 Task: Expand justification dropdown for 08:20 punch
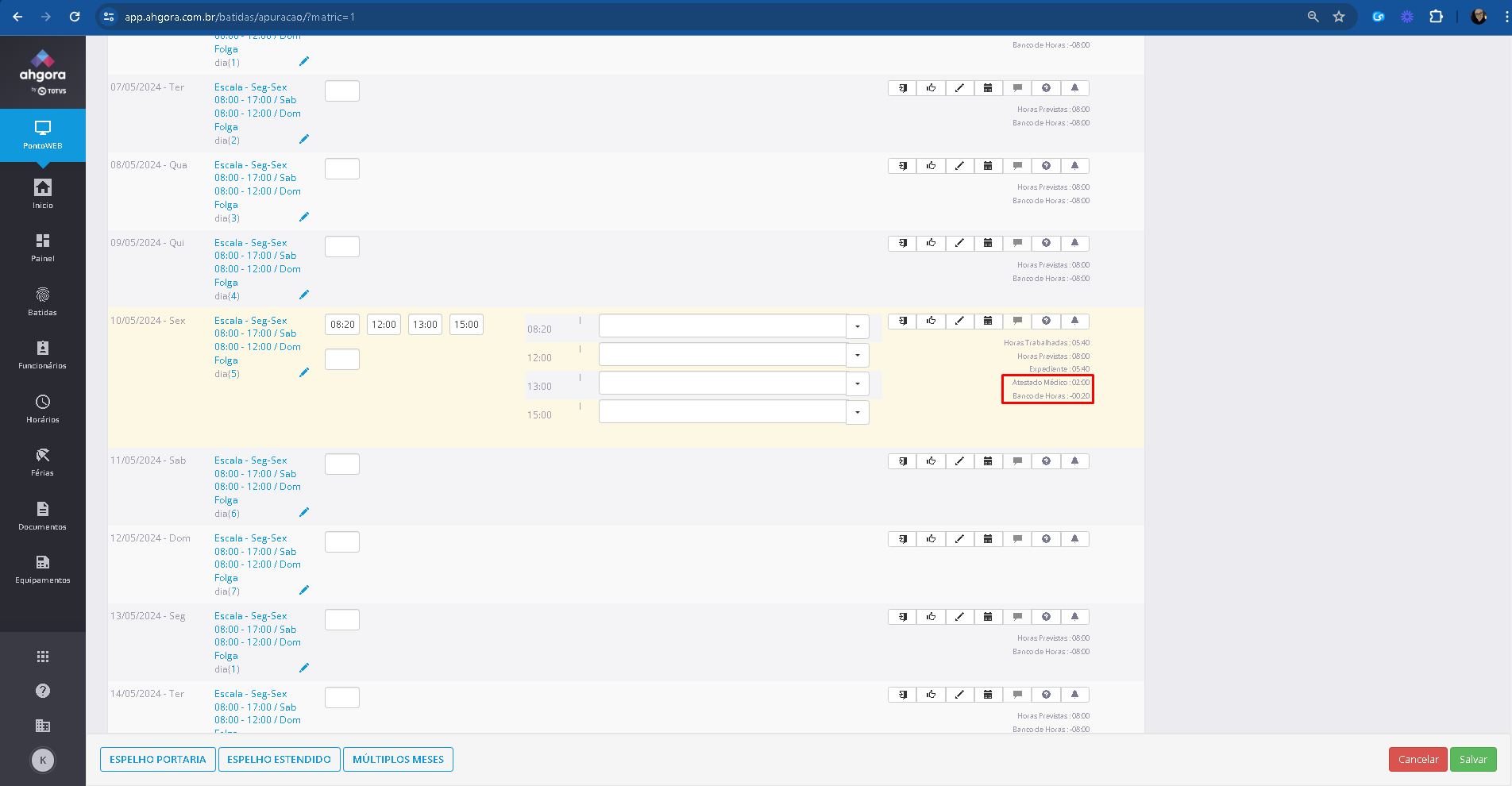[x=858, y=326]
